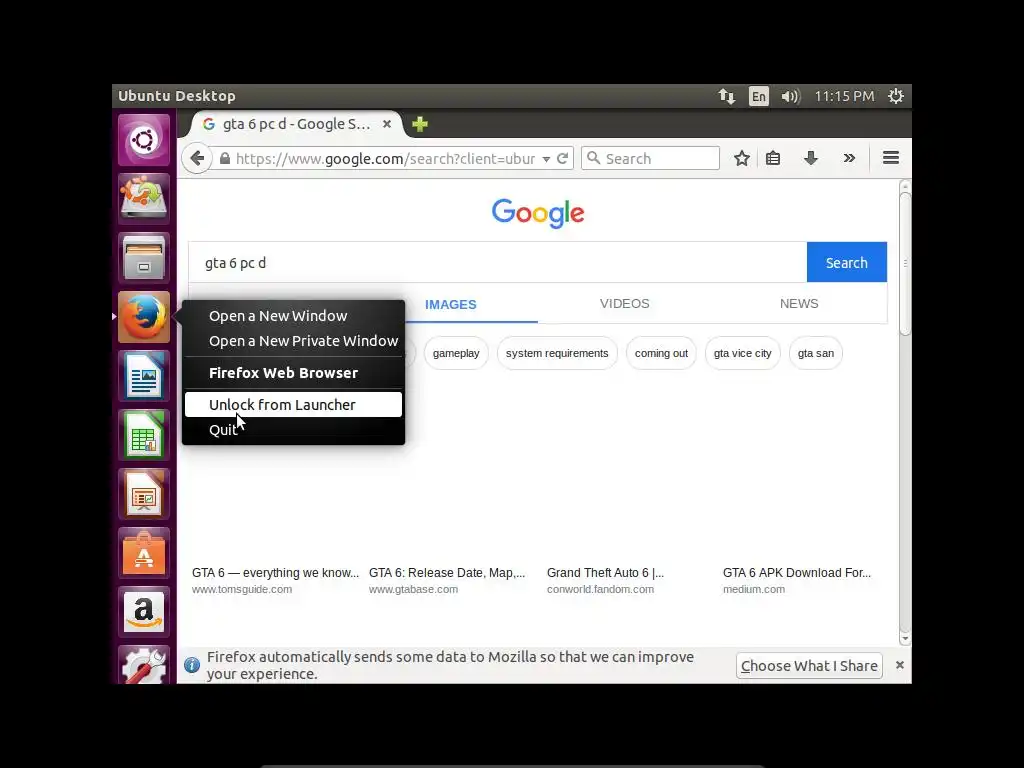Image resolution: width=1024 pixels, height=768 pixels.
Task: Open the Firefox hamburger menu
Action: [891, 158]
